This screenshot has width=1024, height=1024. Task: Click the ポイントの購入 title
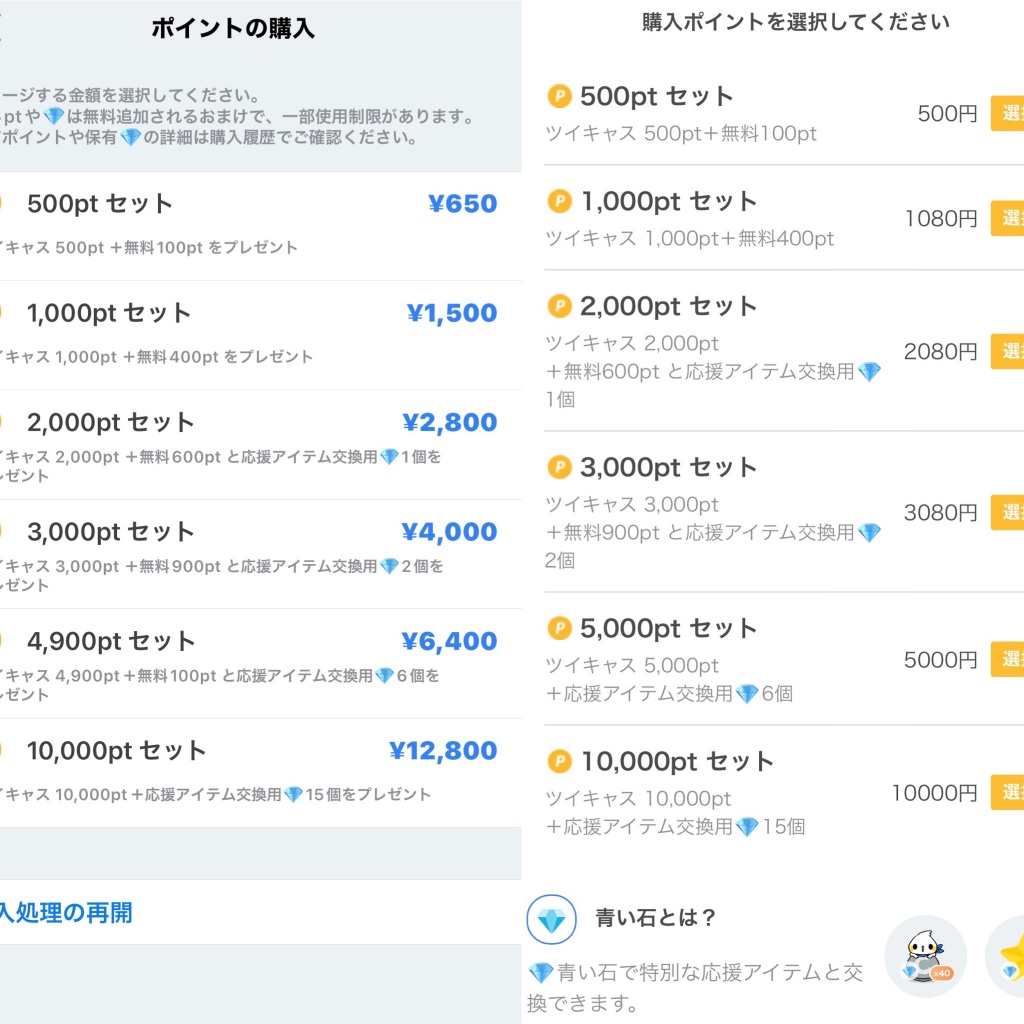[233, 28]
